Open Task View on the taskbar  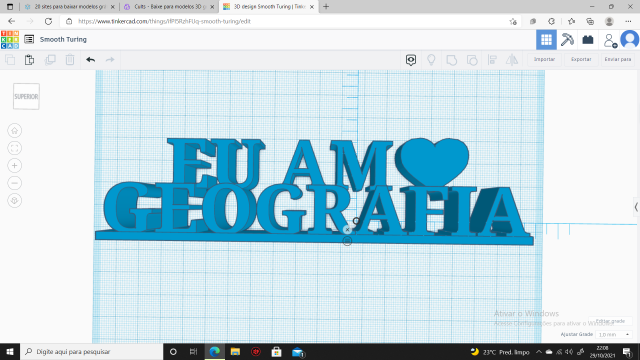(x=193, y=351)
